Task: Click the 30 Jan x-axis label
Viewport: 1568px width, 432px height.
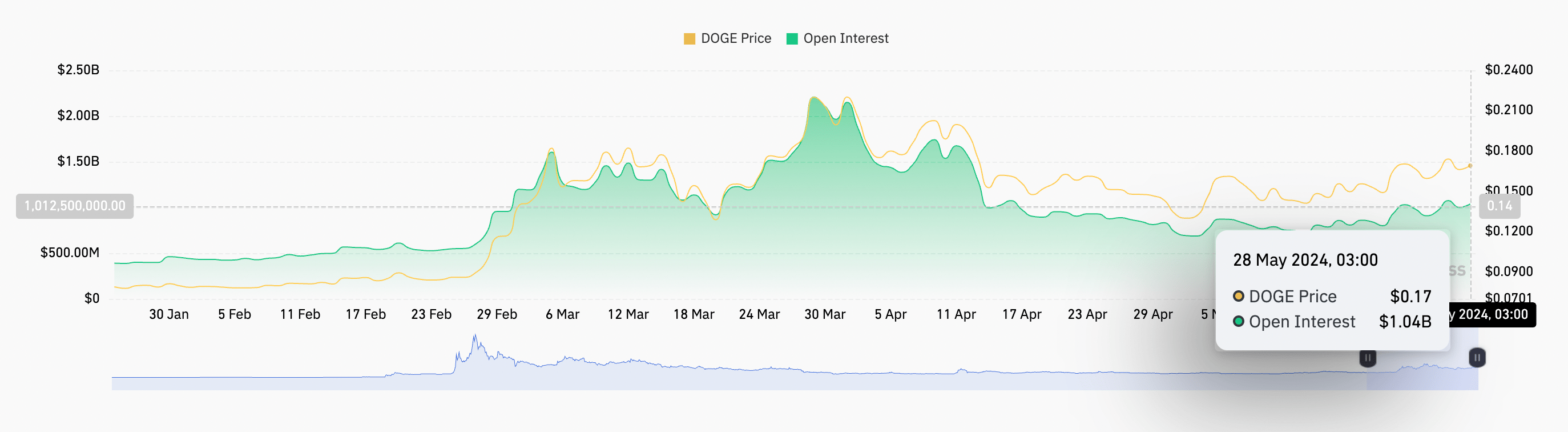Action: click(168, 314)
